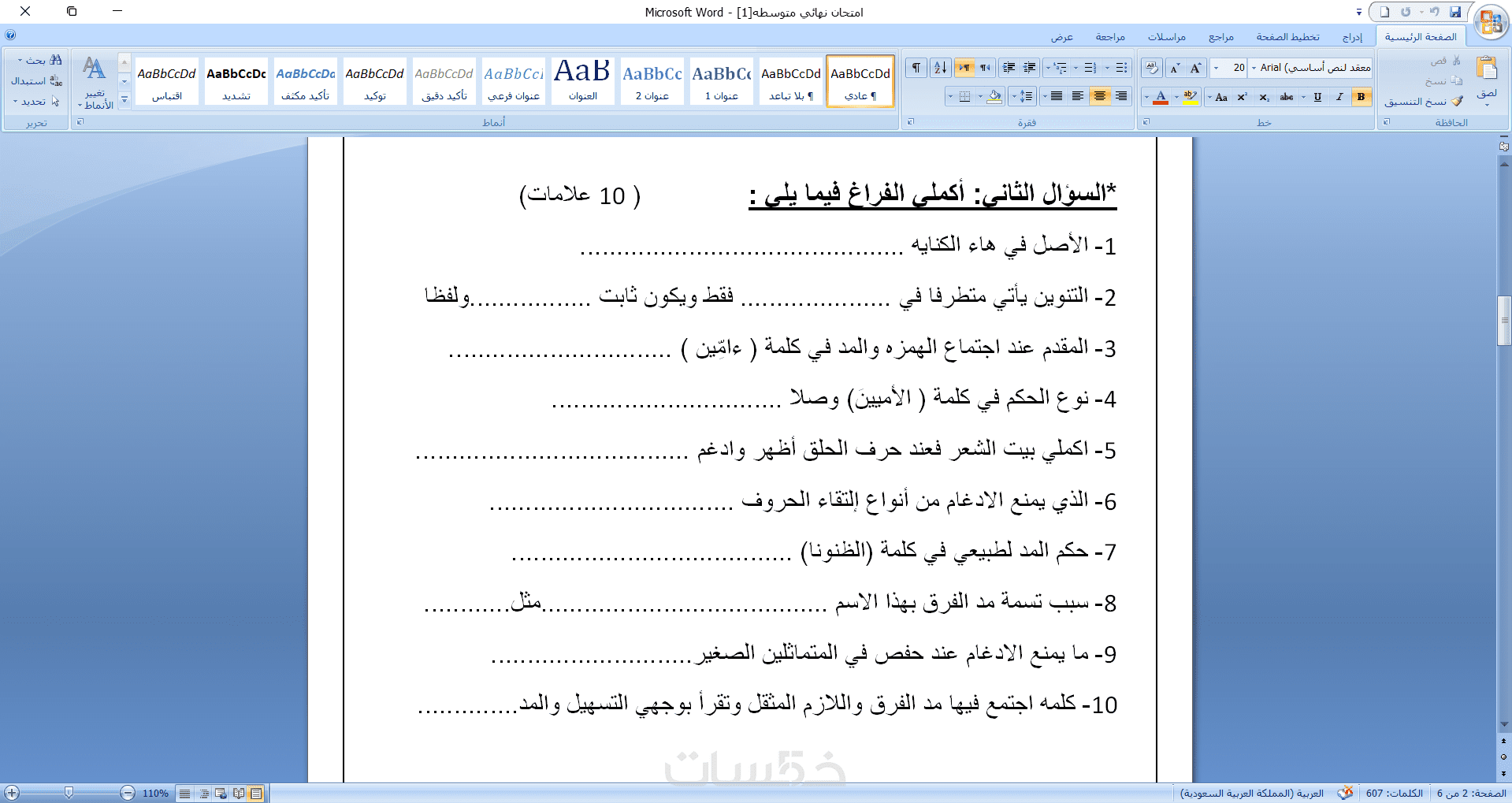Screen dimensions: 1512x803
Task: Switch to the View (عرض) tab
Action: 1061,37
